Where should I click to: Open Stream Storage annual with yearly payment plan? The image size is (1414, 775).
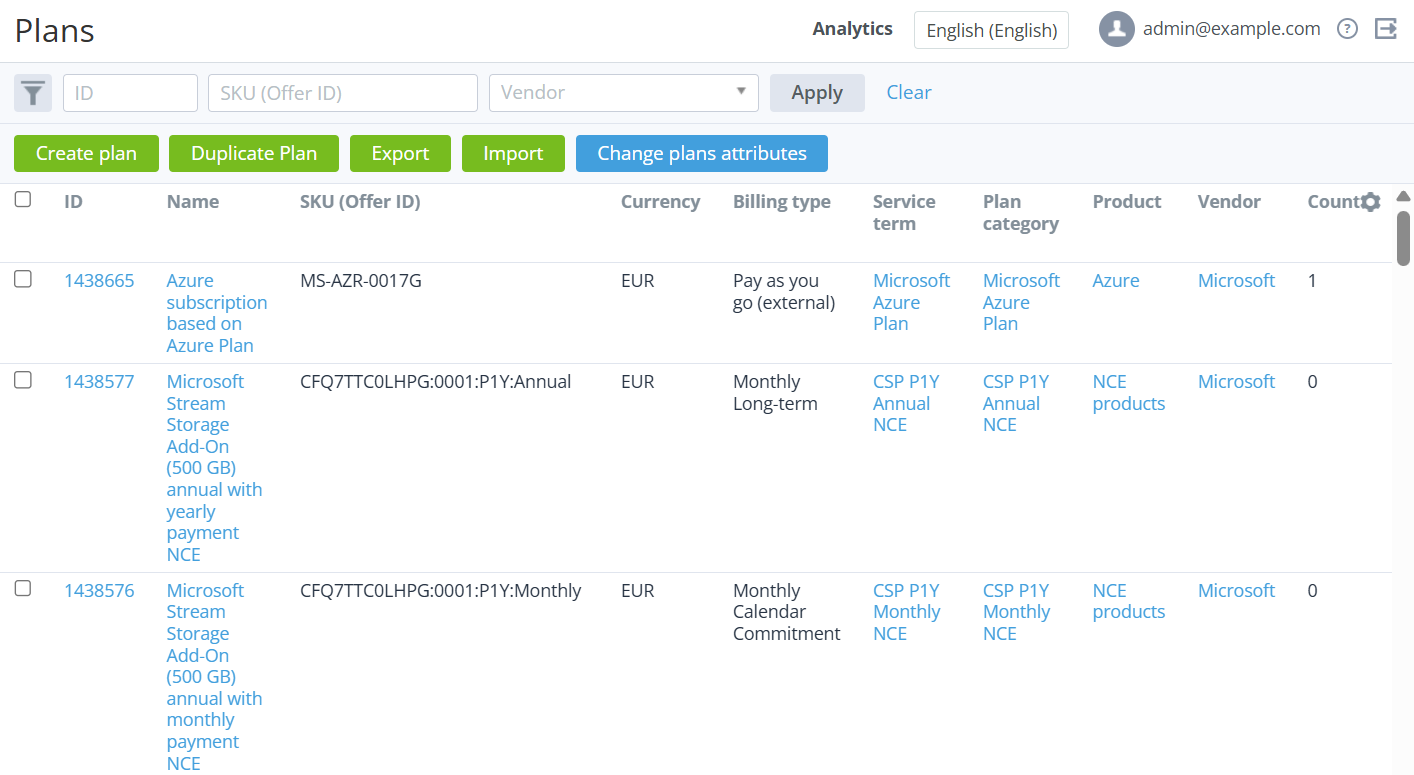click(x=214, y=468)
